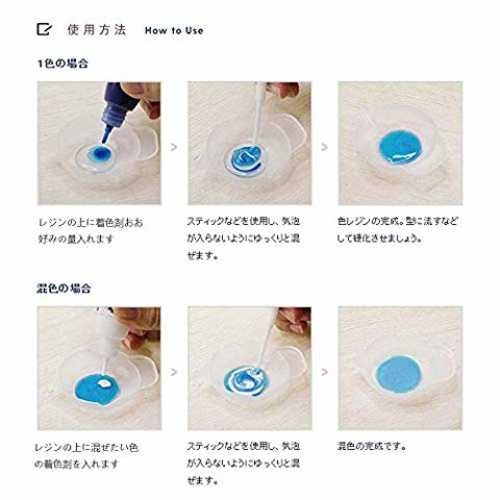
Task: Open the photo of swirled blue-white mixing
Action: tap(250, 368)
